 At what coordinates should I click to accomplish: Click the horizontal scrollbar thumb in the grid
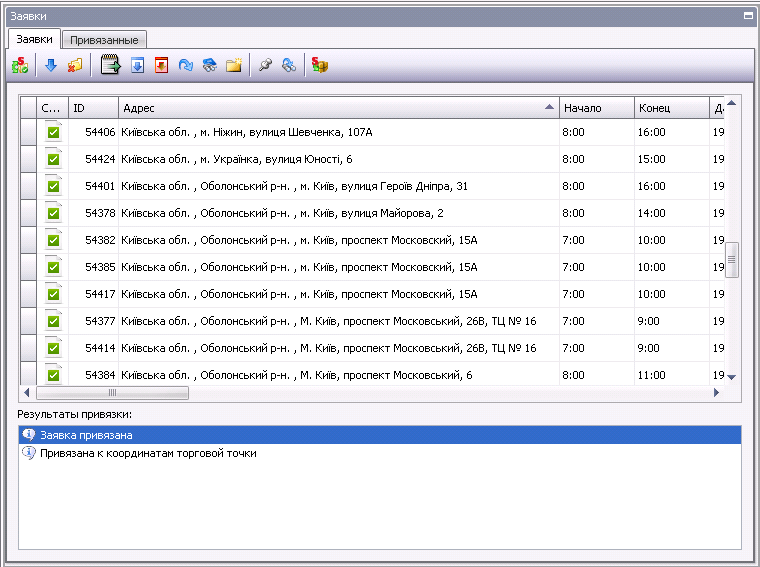112,393
